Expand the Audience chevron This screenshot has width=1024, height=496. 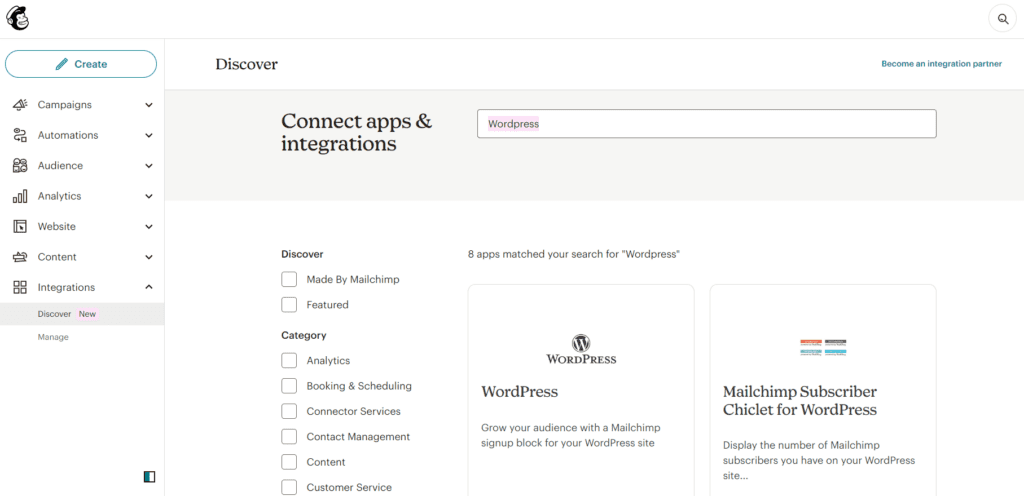click(149, 166)
